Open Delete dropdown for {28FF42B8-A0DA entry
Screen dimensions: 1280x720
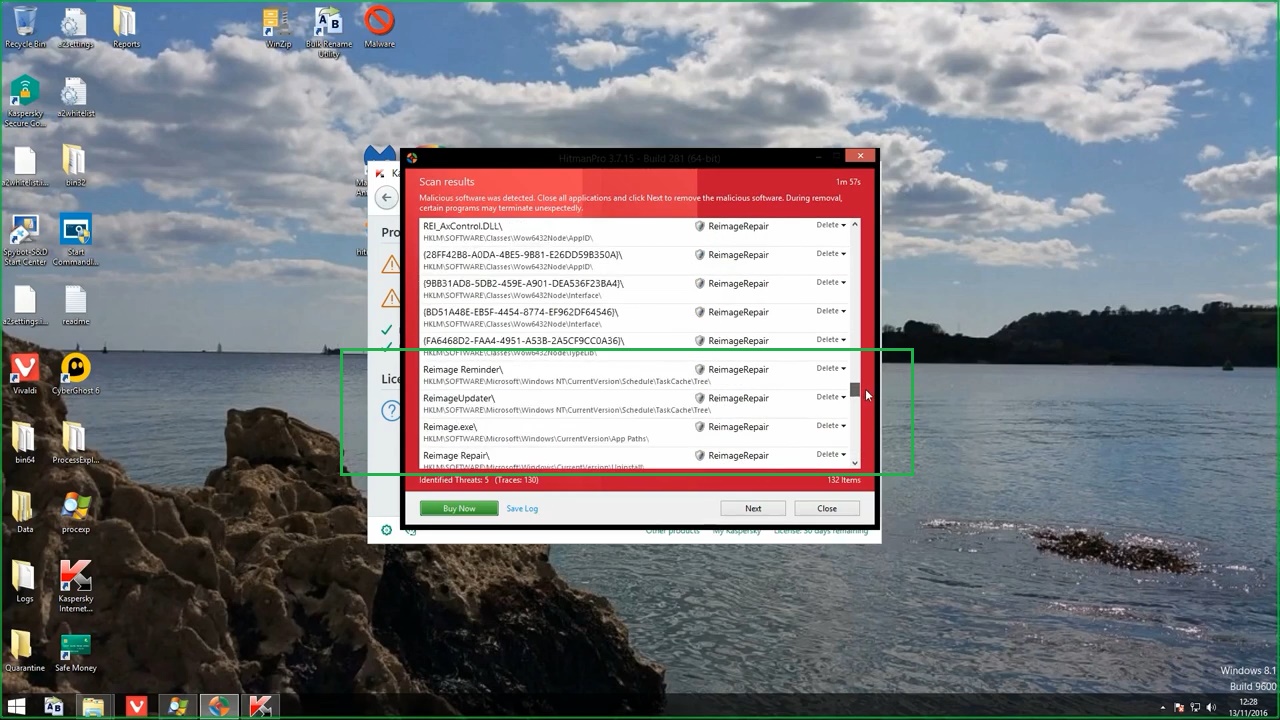831,254
